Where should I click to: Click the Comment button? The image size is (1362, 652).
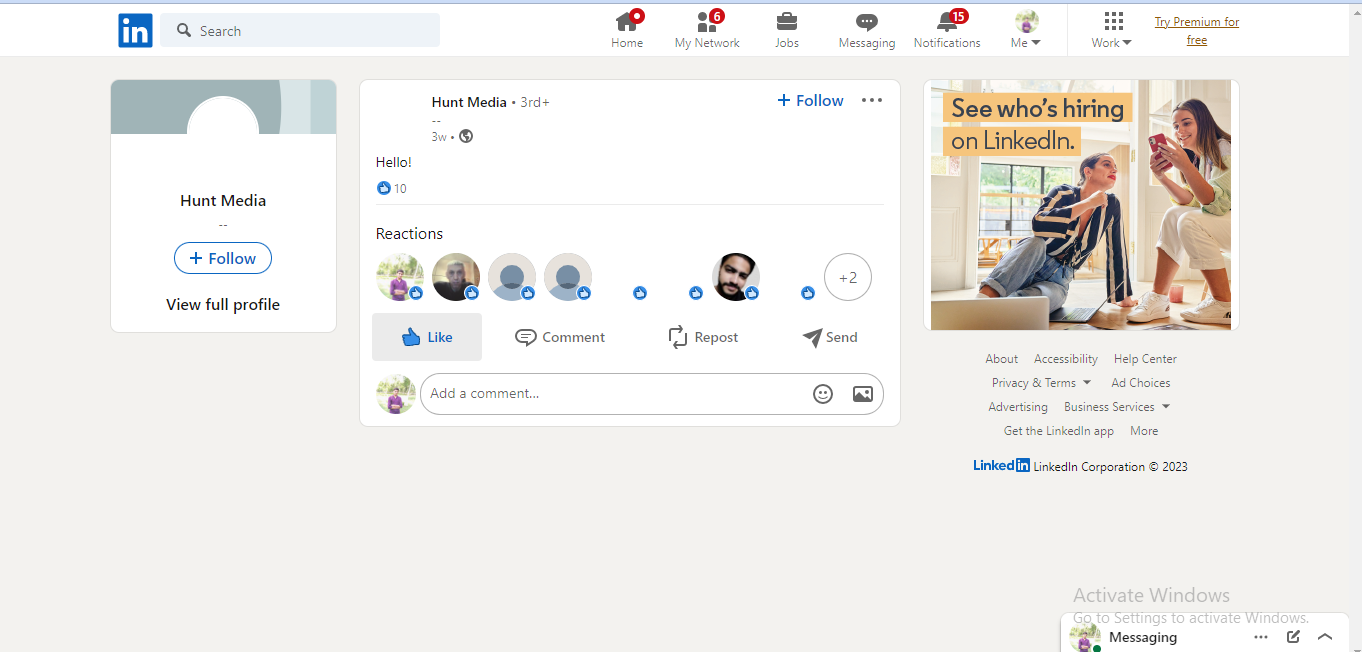[560, 337]
